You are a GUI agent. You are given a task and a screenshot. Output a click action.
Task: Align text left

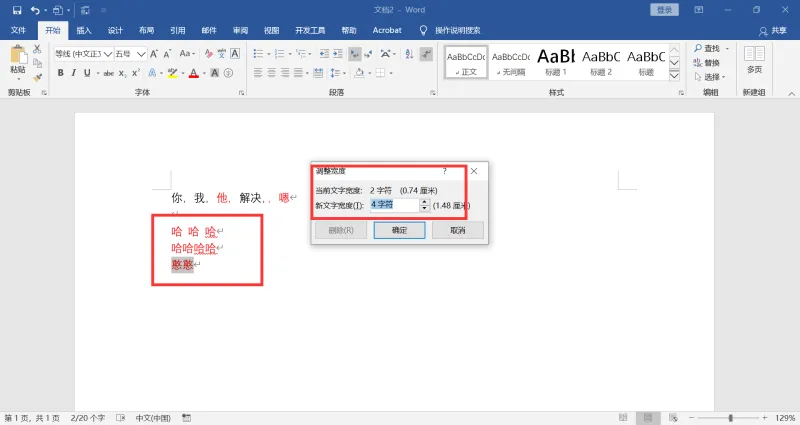(x=258, y=73)
